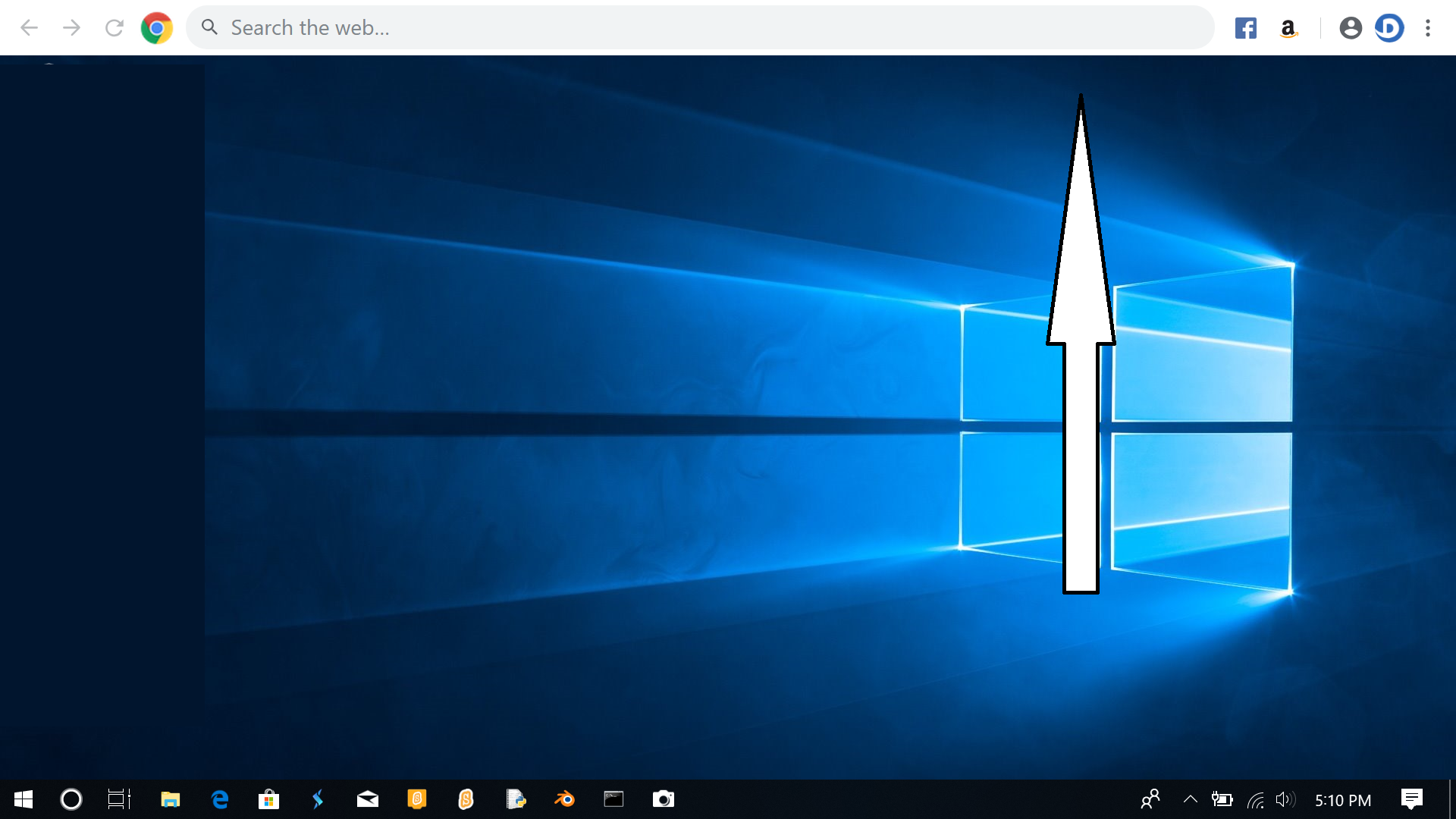Viewport: 1456px width, 819px height.
Task: Click the Chrome logo icon
Action: coord(156,28)
